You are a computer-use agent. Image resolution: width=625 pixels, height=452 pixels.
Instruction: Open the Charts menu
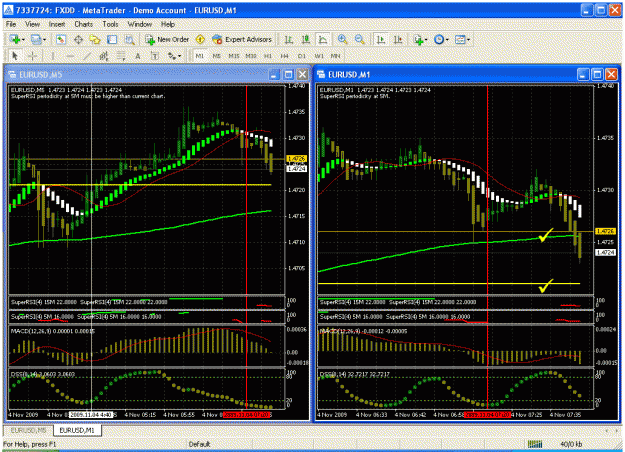[84, 24]
